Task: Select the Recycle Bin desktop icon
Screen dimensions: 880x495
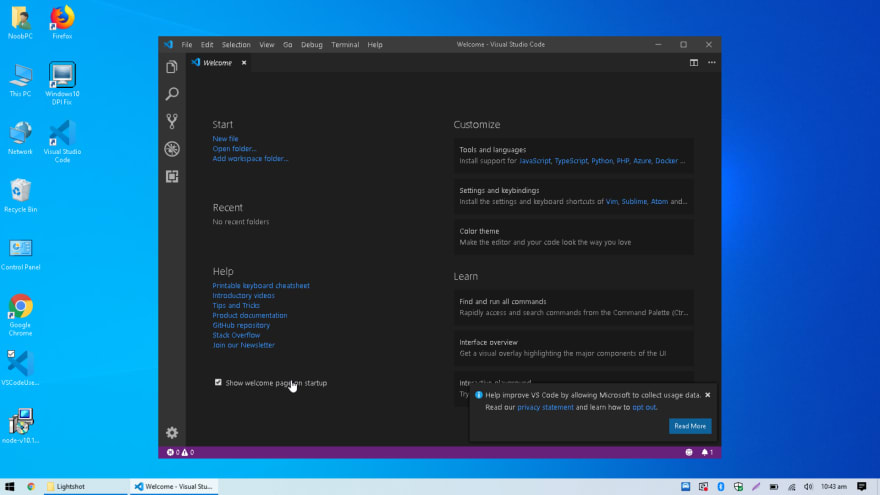Action: [x=20, y=196]
